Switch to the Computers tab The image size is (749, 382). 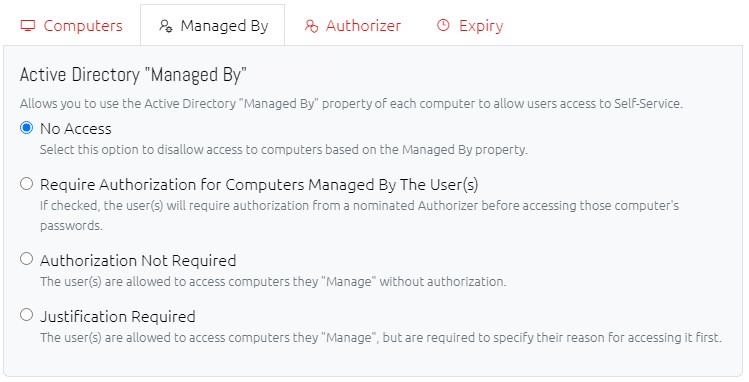(71, 25)
